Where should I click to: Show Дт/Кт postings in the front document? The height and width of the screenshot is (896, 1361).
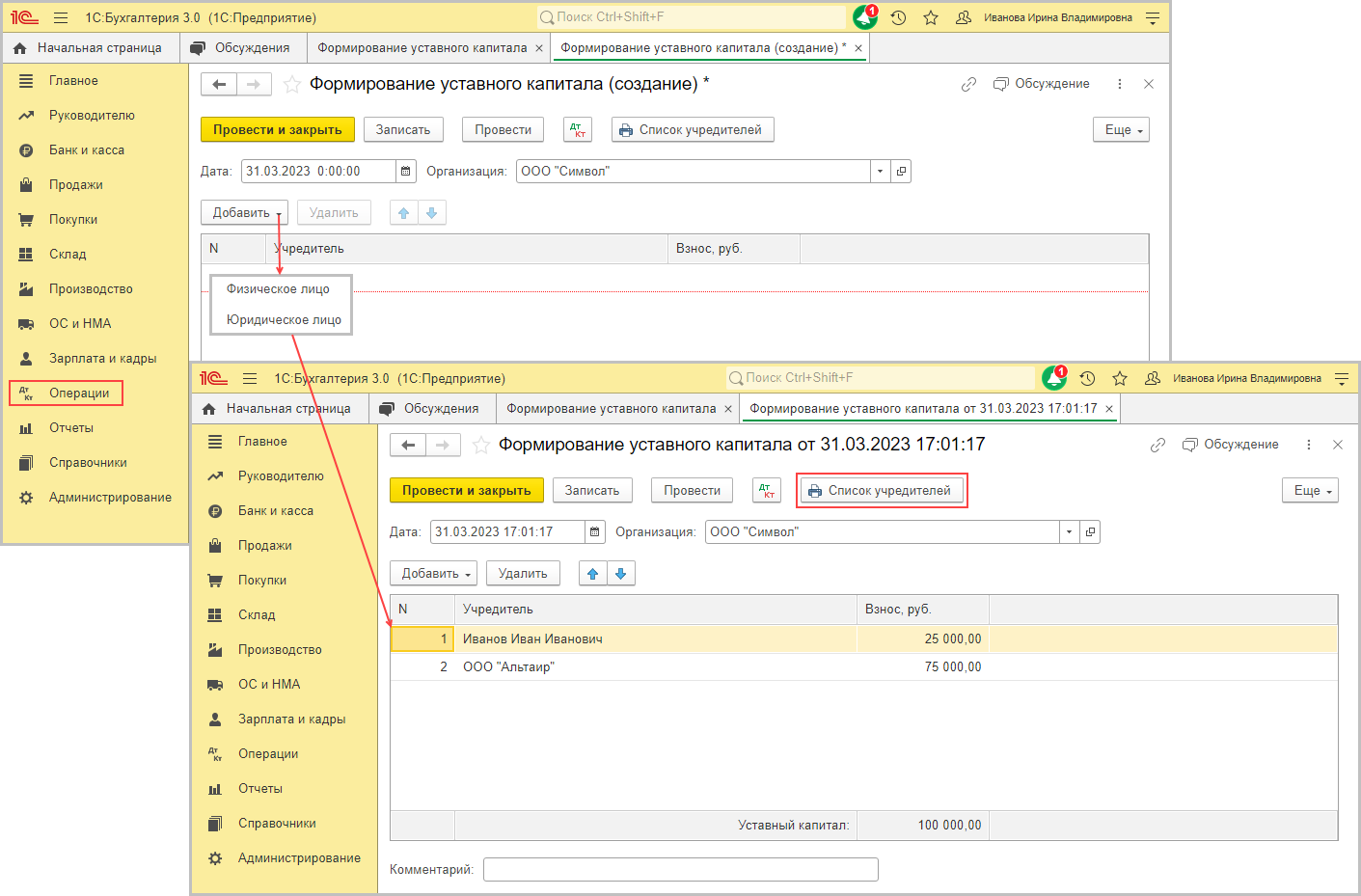tap(767, 491)
